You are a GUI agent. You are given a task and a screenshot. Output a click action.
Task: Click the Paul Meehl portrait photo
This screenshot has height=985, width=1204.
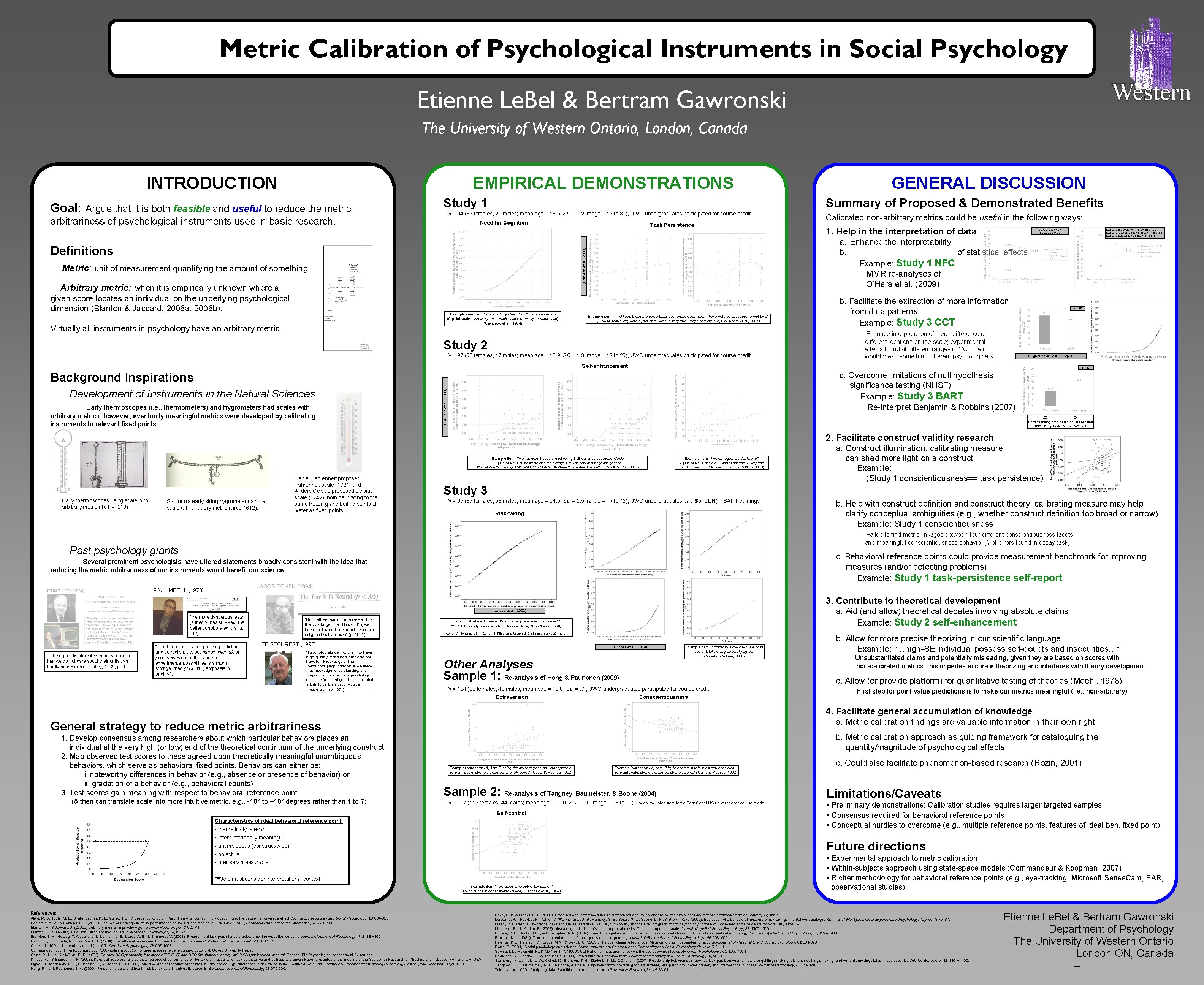click(x=168, y=616)
